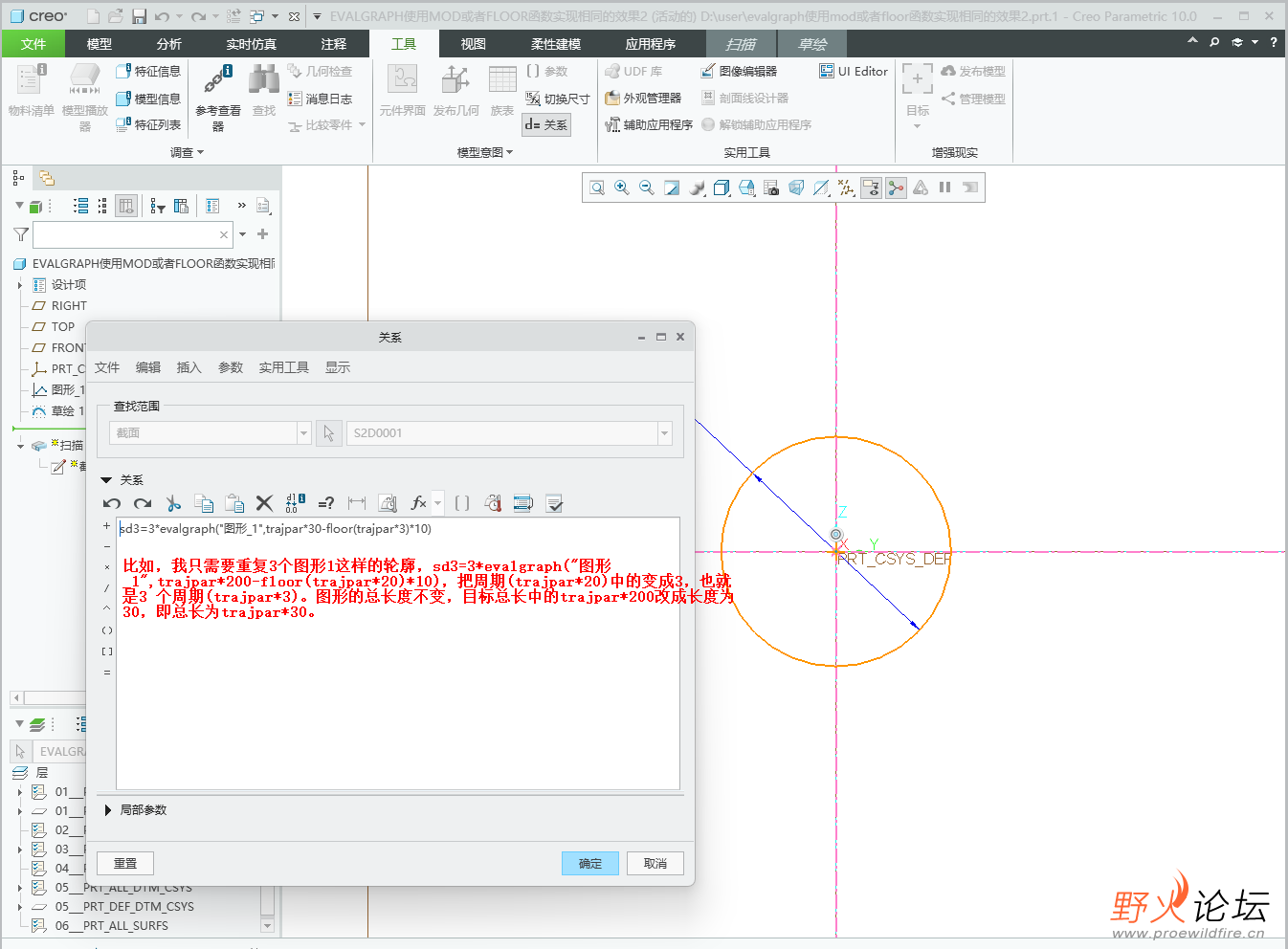Switch to the 柔性建模 ribbon tab
The height and width of the screenshot is (949, 1288).
[x=556, y=44]
